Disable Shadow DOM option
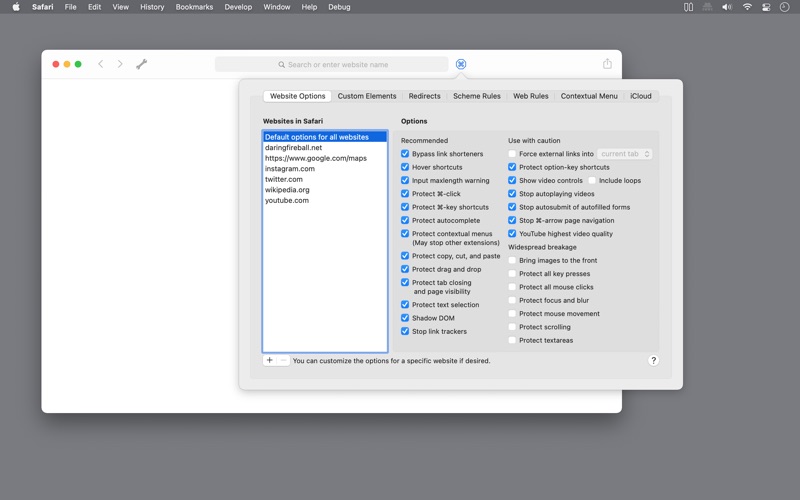Viewport: 800px width, 500px height. (x=405, y=317)
